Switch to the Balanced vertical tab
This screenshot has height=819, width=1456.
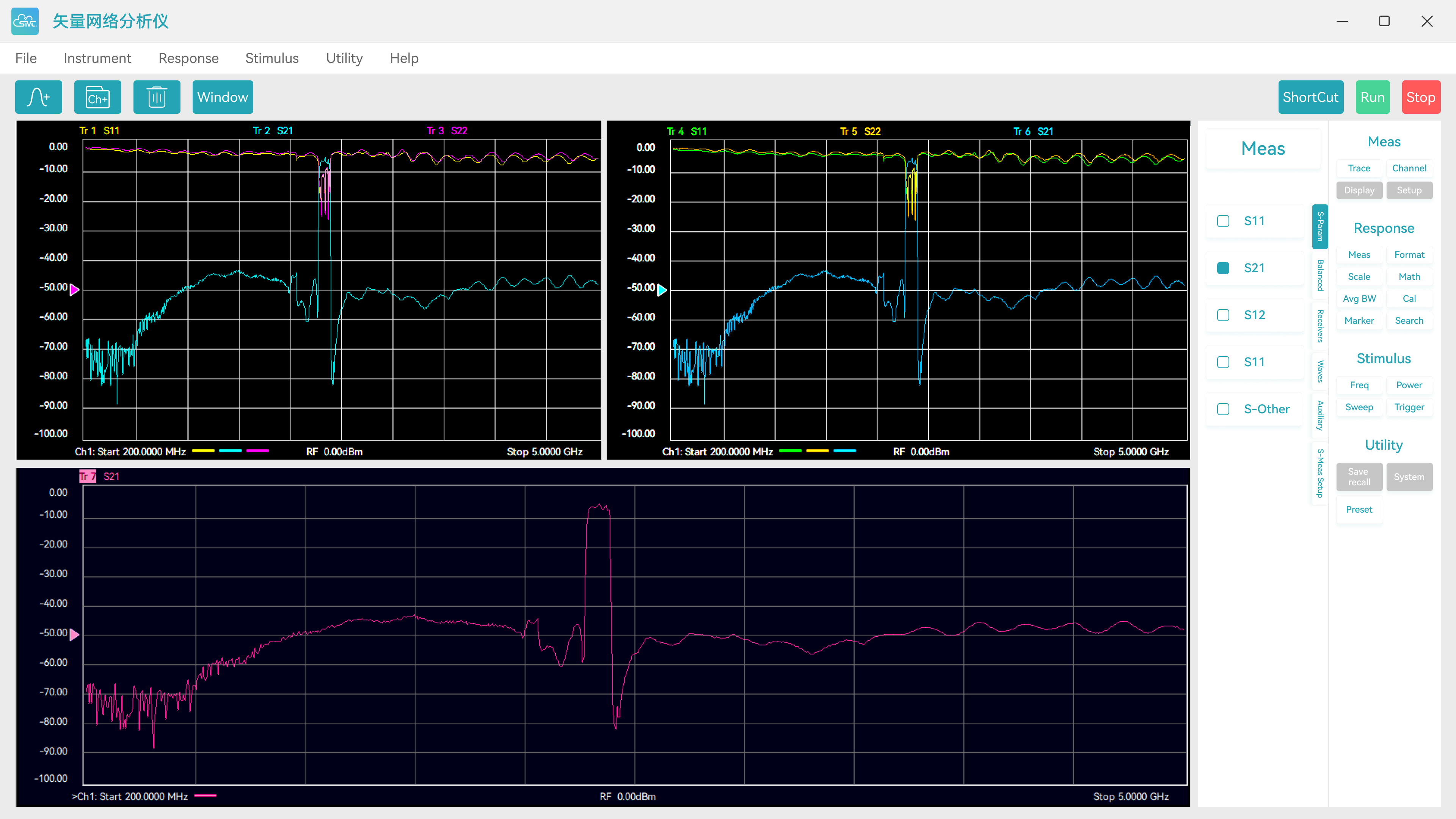(1320, 275)
